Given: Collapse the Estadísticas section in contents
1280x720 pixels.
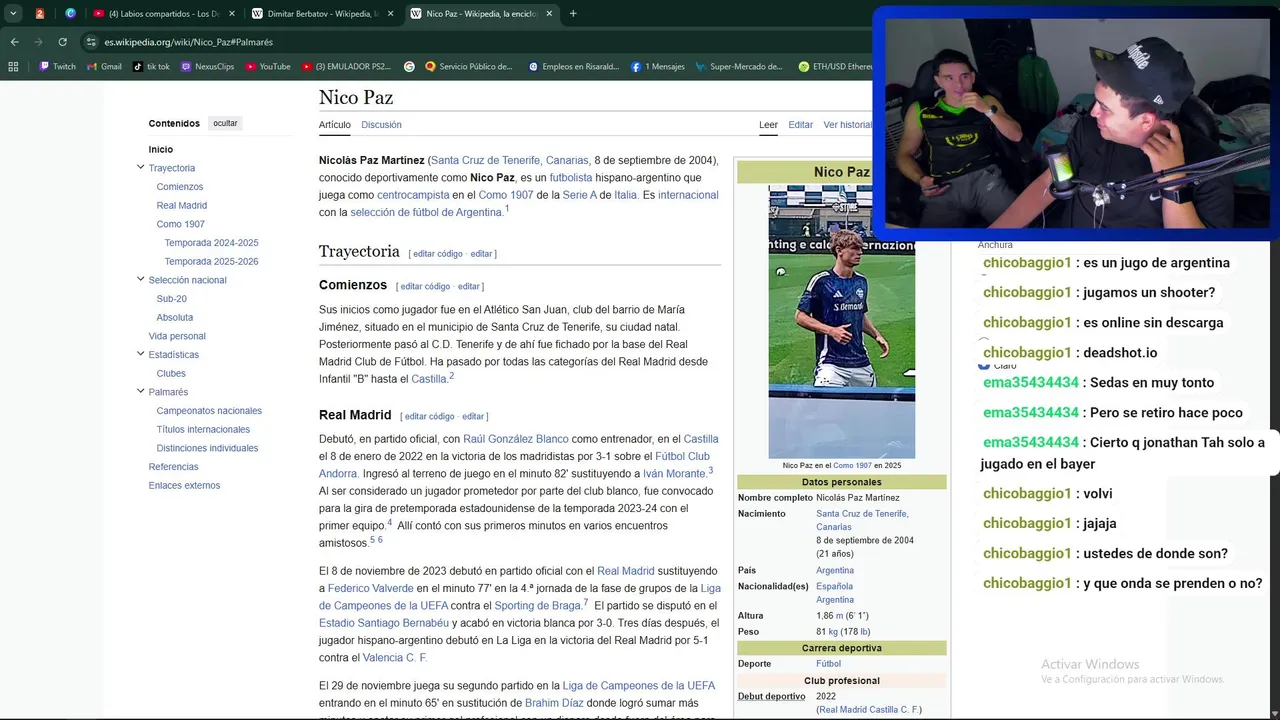Looking at the screenshot, I should tap(140, 354).
